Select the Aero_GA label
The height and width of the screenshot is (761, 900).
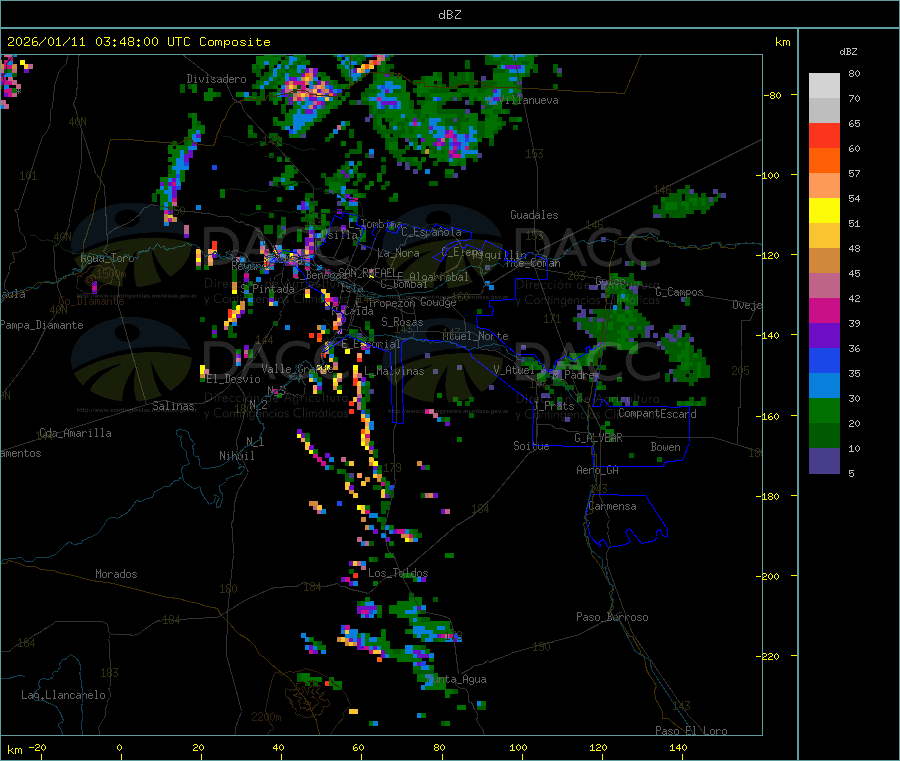pyautogui.click(x=598, y=470)
